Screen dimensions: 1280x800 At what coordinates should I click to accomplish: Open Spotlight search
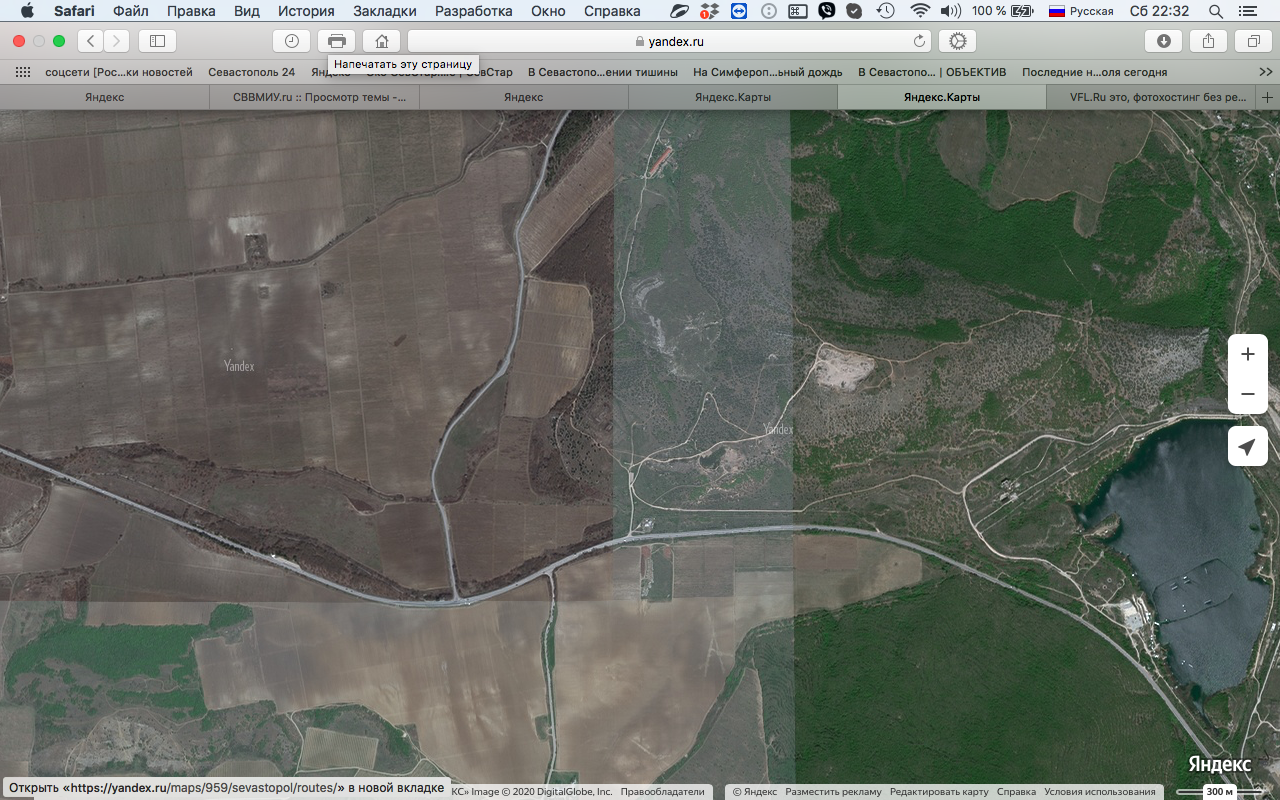(x=1216, y=11)
